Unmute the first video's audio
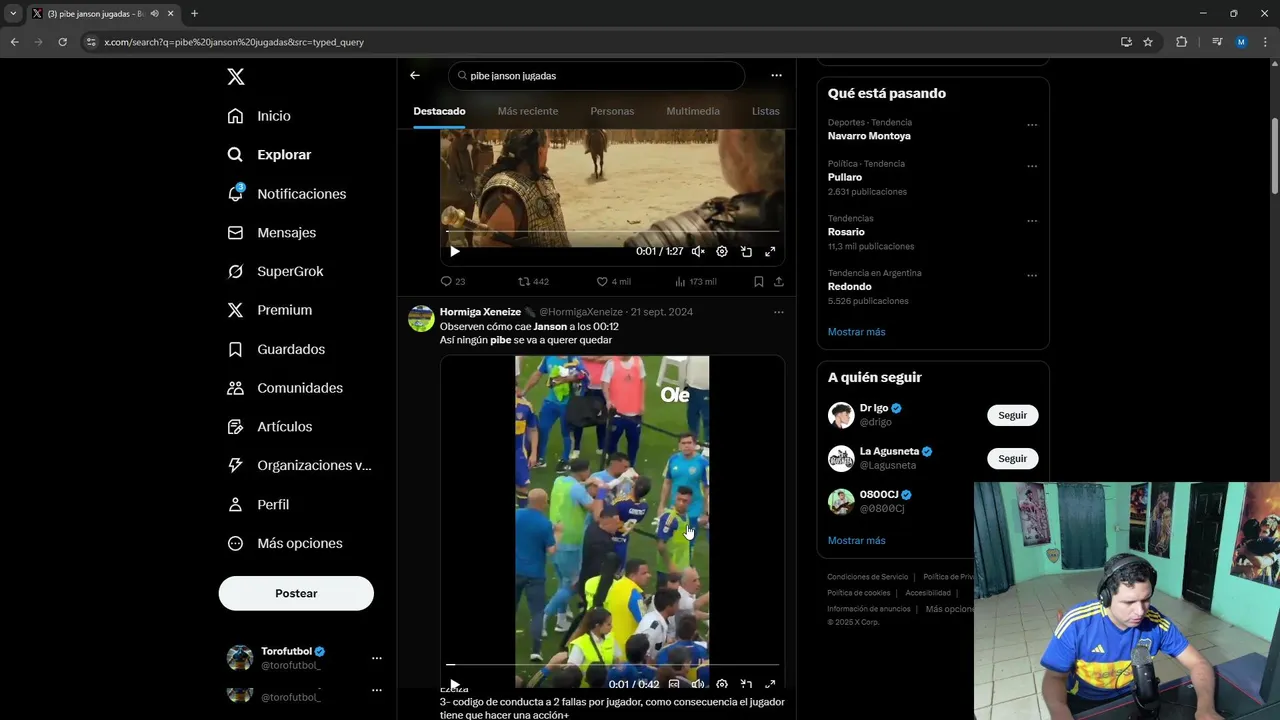The image size is (1280, 720). [x=698, y=252]
